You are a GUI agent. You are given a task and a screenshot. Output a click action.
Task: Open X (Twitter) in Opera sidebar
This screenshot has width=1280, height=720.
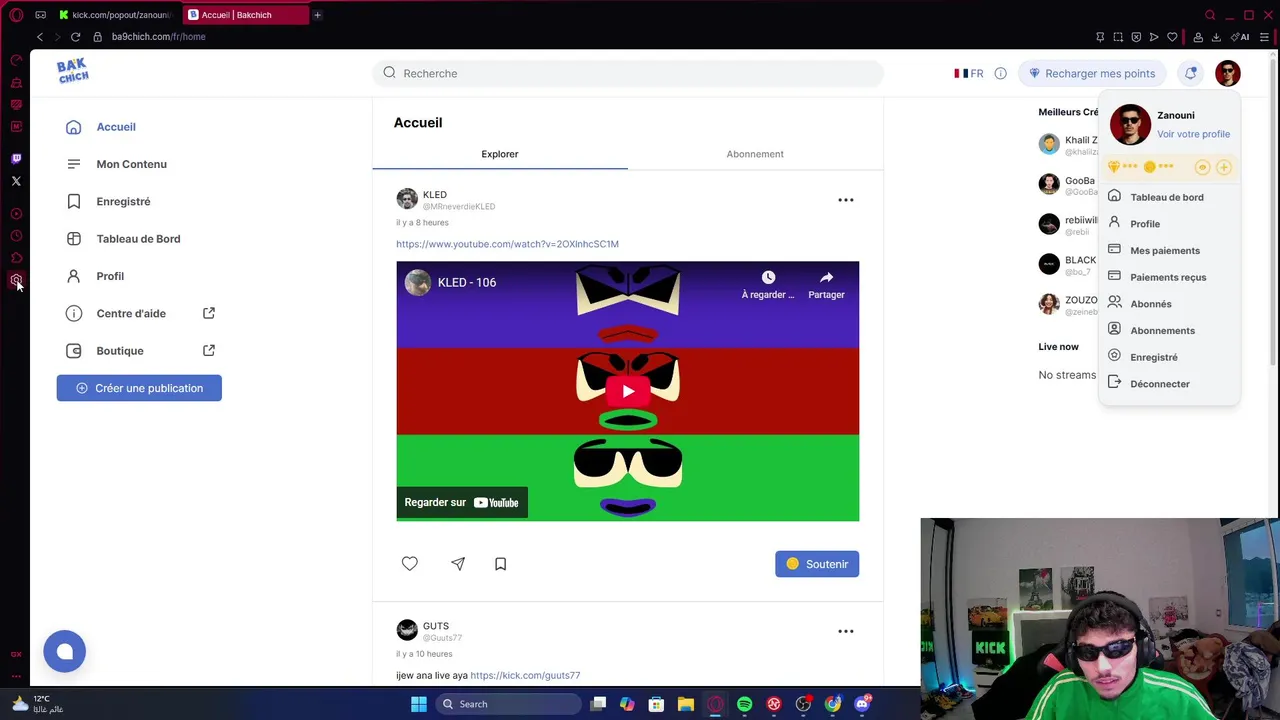[x=16, y=181]
